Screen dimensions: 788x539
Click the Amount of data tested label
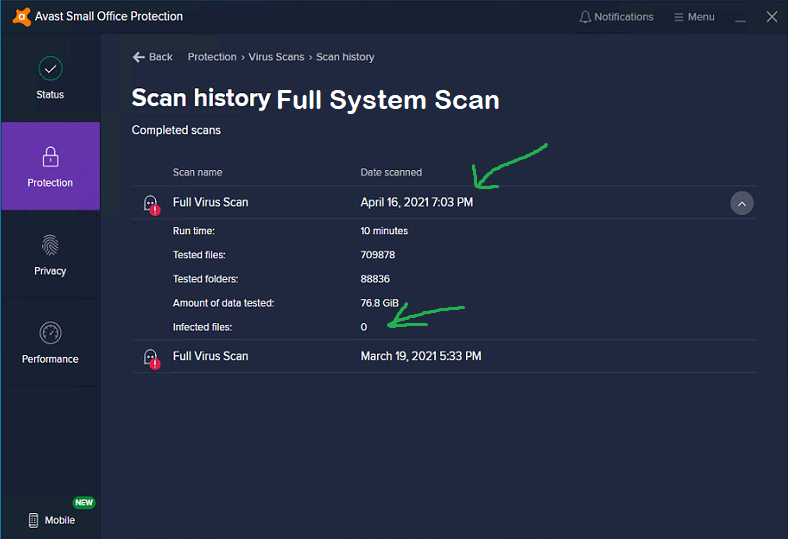224,303
